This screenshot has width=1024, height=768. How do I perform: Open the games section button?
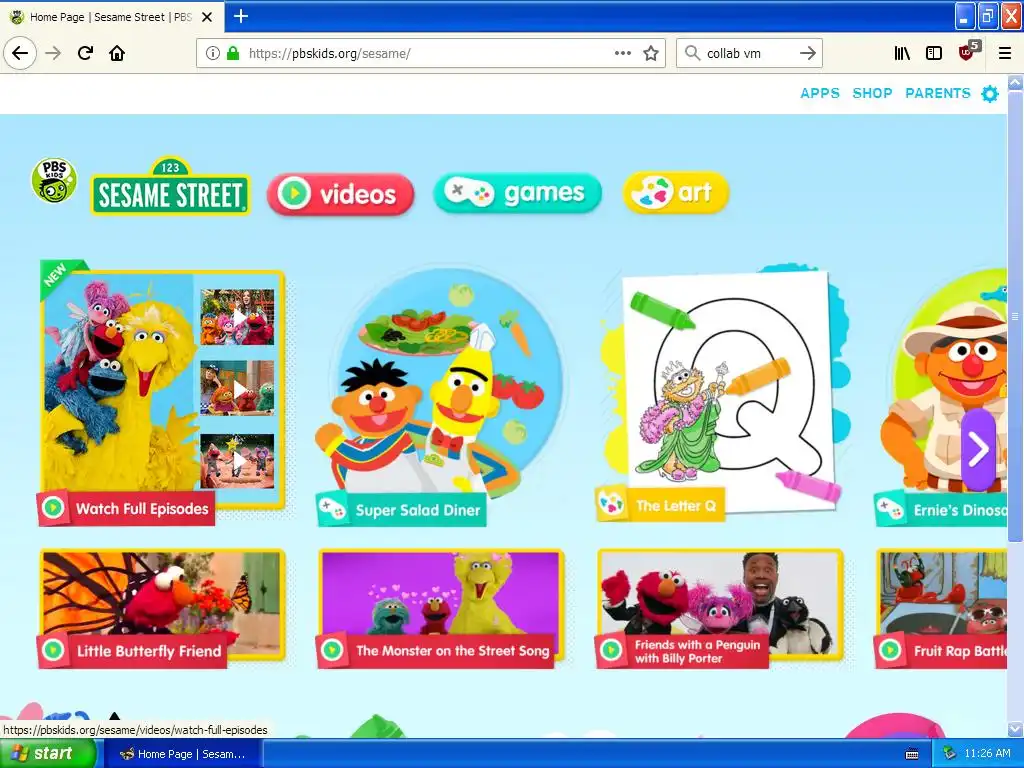(517, 193)
